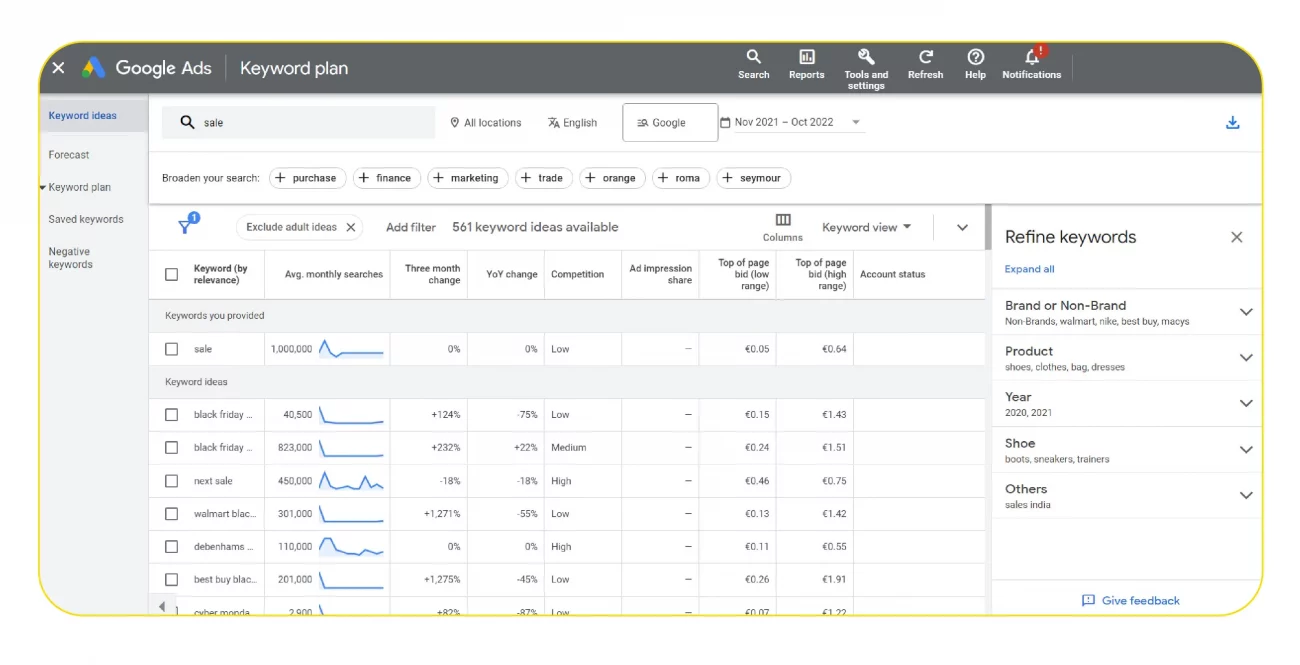The width and height of the screenshot is (1300, 665).
Task: Click the Google search network box
Action: tap(670, 123)
